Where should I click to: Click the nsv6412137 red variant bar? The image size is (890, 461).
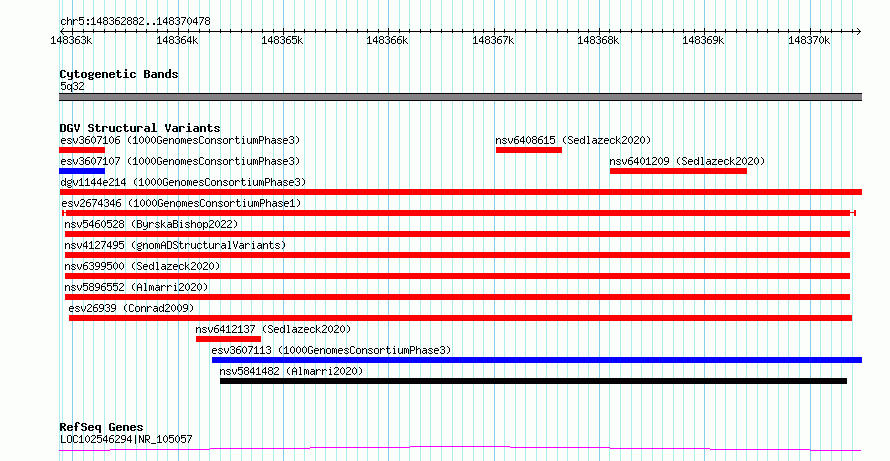click(228, 339)
